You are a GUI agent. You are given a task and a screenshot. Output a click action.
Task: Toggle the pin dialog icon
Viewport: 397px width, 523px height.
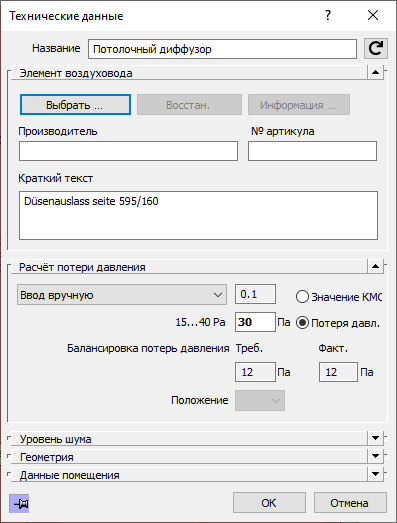(x=19, y=503)
